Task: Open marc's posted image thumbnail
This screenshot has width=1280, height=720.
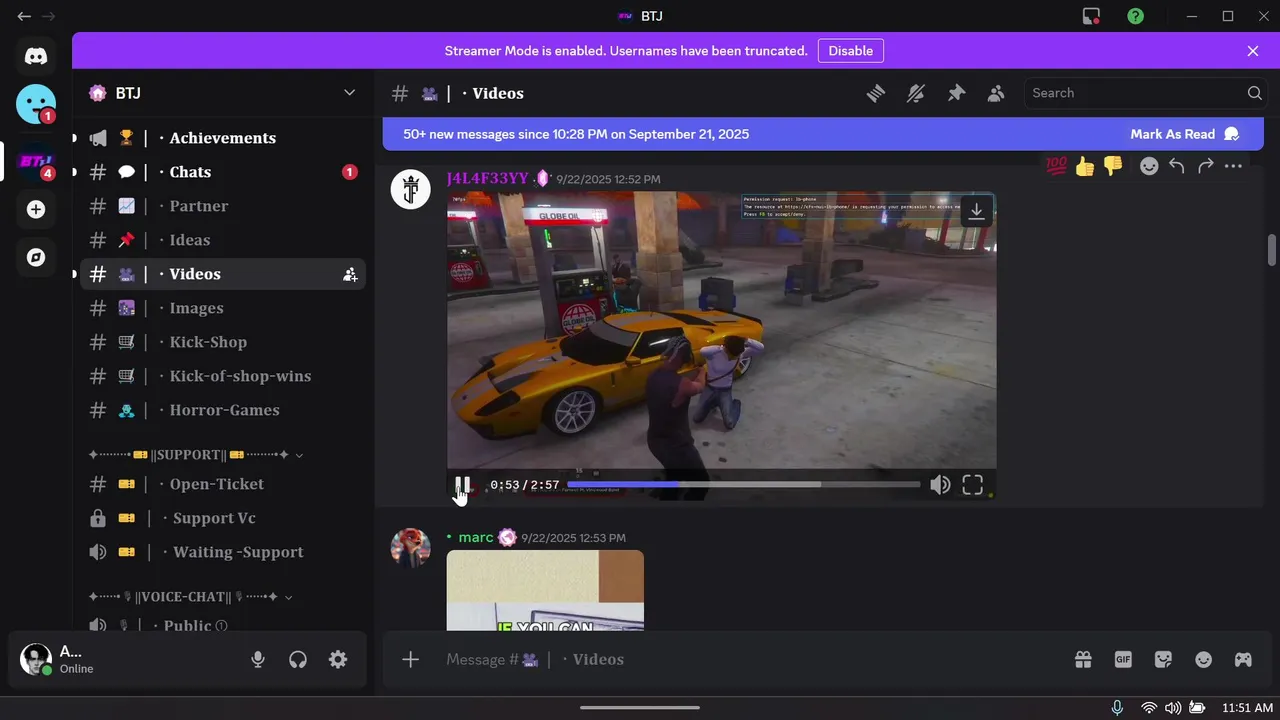Action: point(545,591)
